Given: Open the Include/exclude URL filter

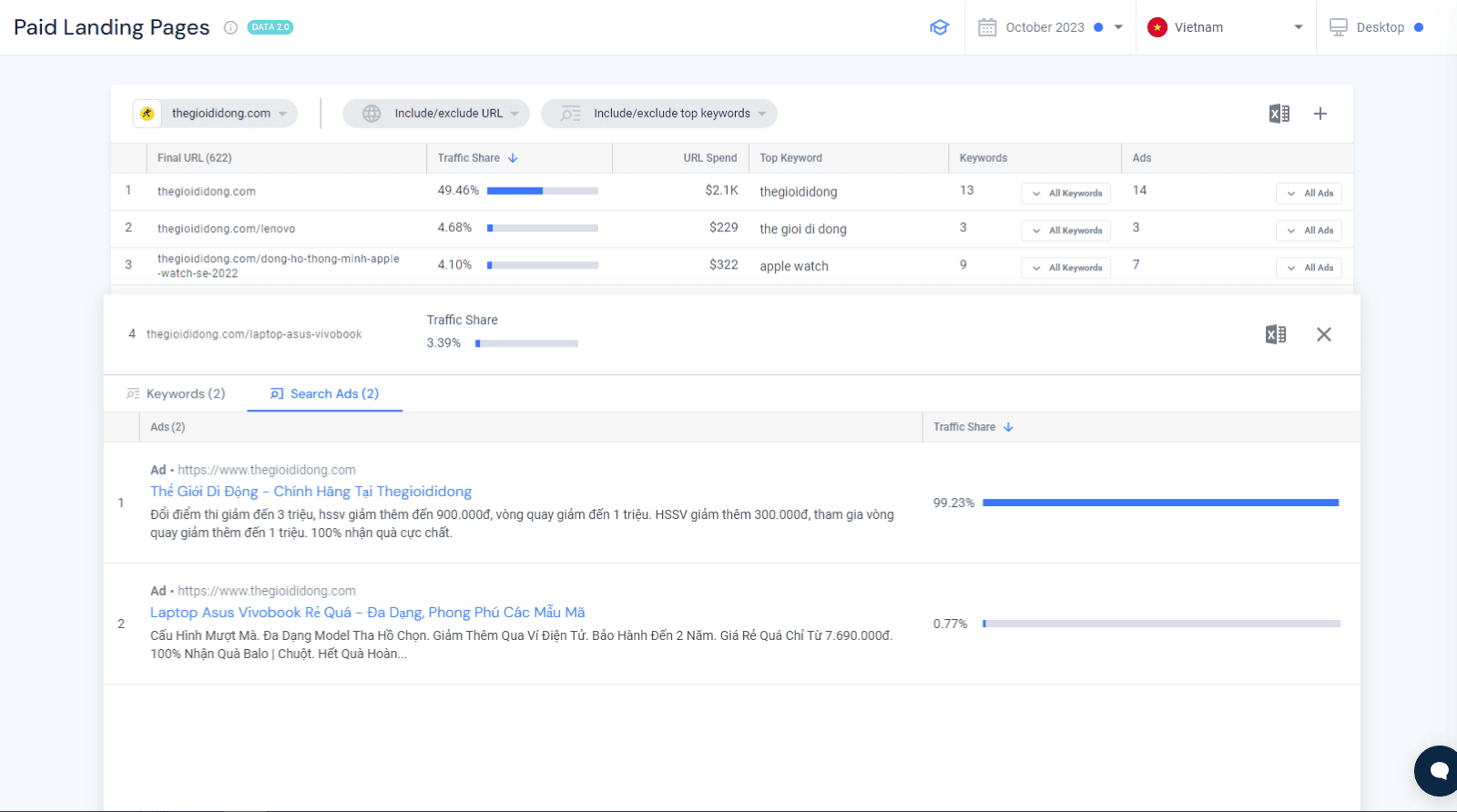Looking at the screenshot, I should pyautogui.click(x=436, y=114).
